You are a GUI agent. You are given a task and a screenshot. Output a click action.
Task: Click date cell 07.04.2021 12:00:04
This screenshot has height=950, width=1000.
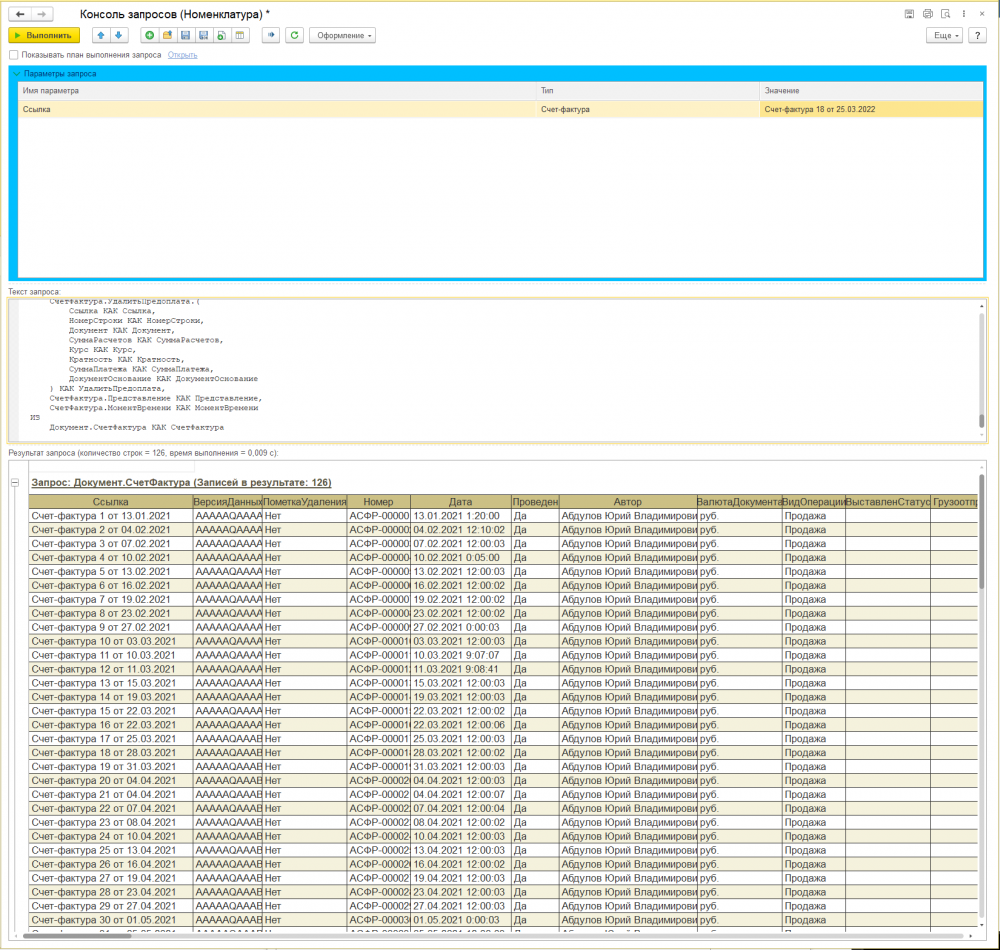click(460, 808)
